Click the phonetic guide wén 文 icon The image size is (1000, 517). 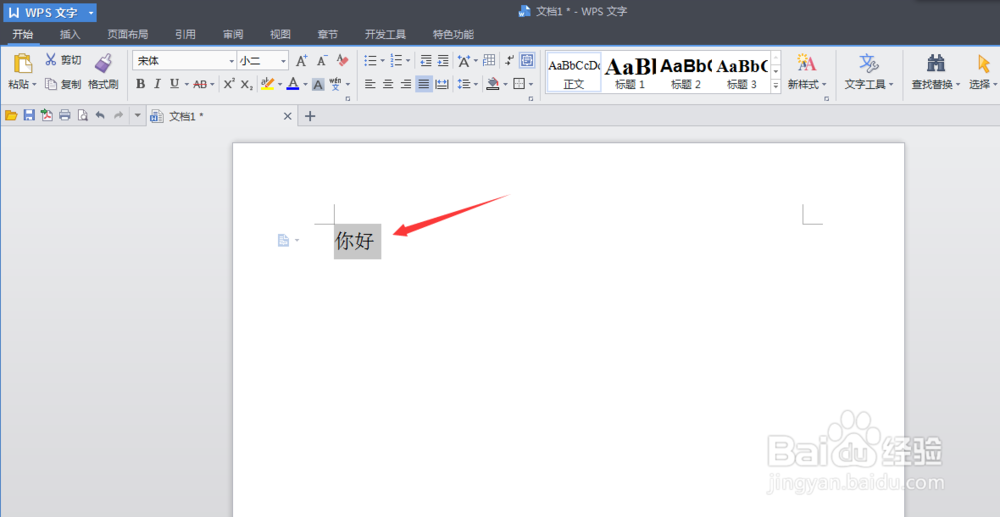335,84
